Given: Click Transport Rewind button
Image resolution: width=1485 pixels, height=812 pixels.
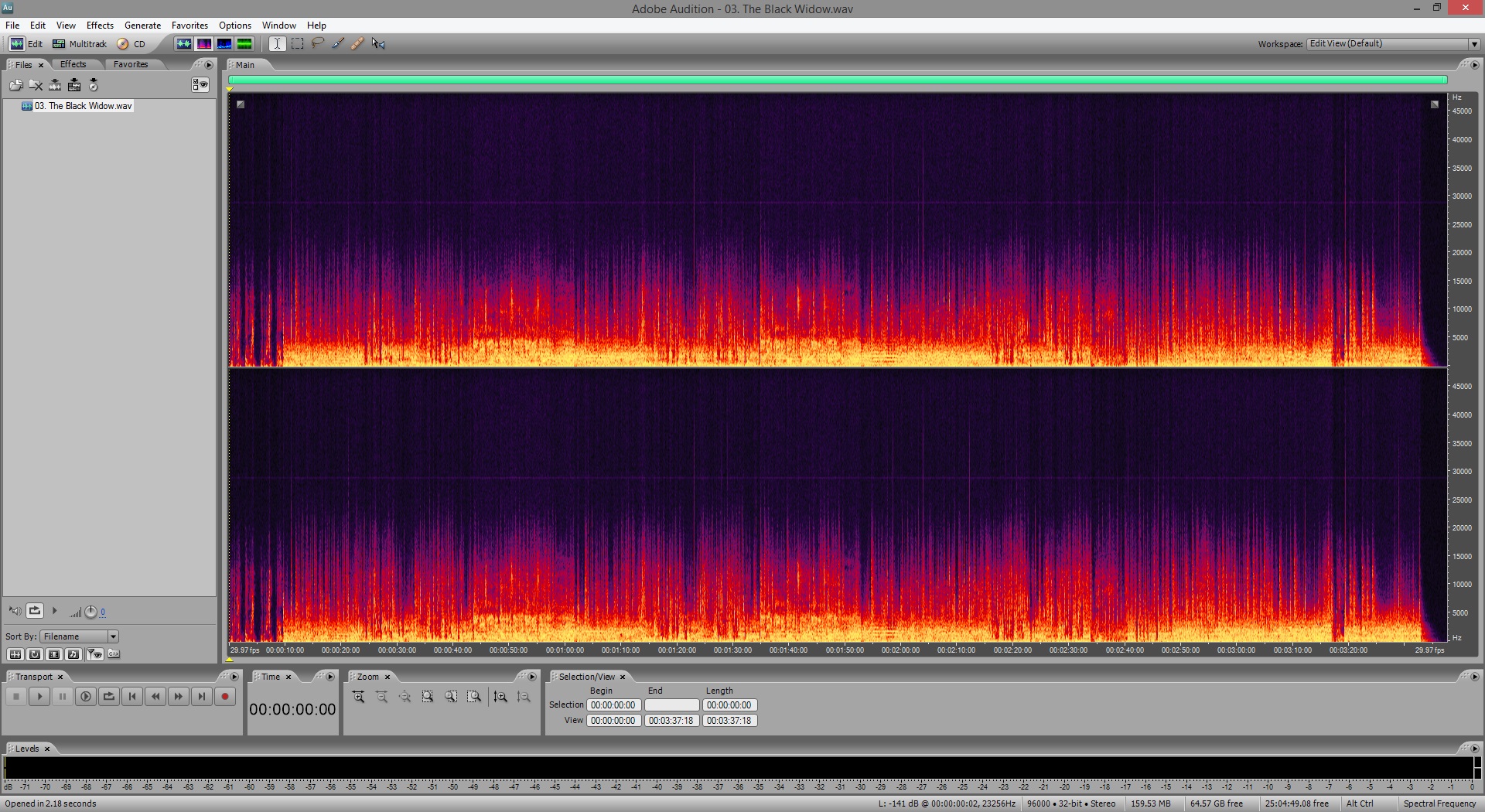Looking at the screenshot, I should [x=155, y=697].
